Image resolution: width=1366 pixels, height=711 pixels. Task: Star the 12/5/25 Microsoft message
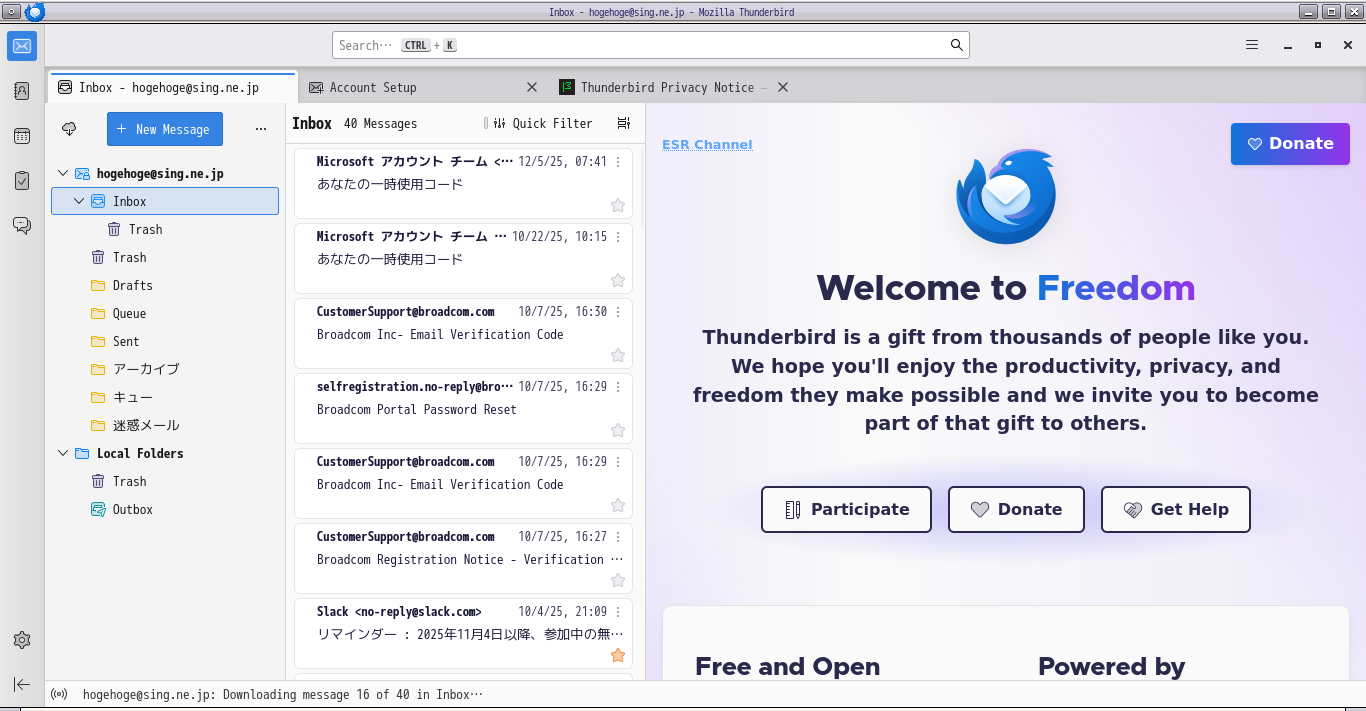tap(618, 205)
